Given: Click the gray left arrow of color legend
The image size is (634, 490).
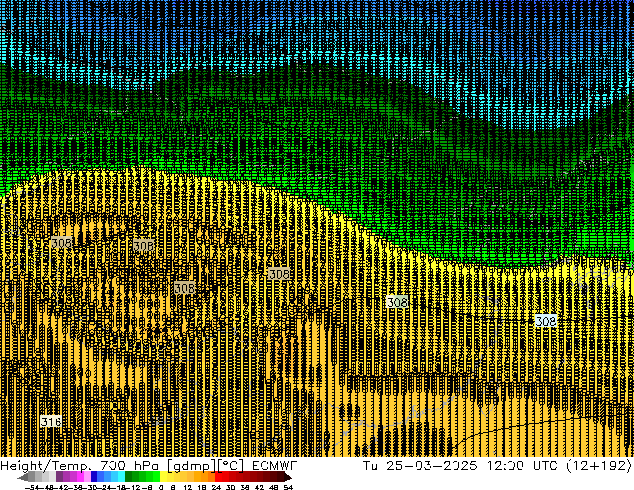Looking at the screenshot, I should [x=23, y=478].
